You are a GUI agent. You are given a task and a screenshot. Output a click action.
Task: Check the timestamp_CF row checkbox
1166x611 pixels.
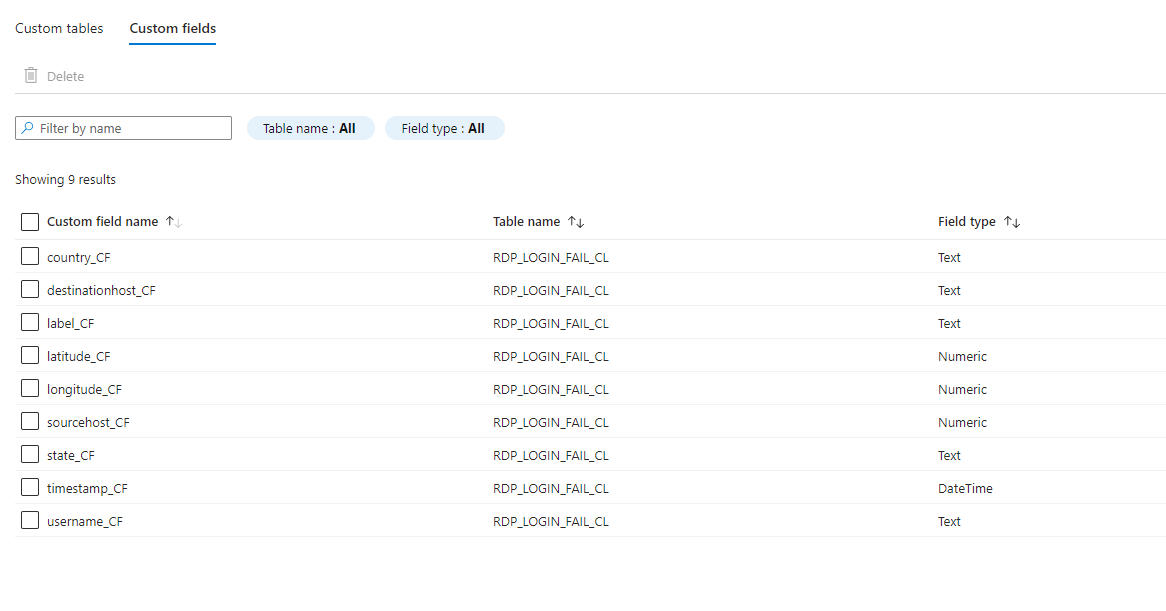[x=30, y=488]
